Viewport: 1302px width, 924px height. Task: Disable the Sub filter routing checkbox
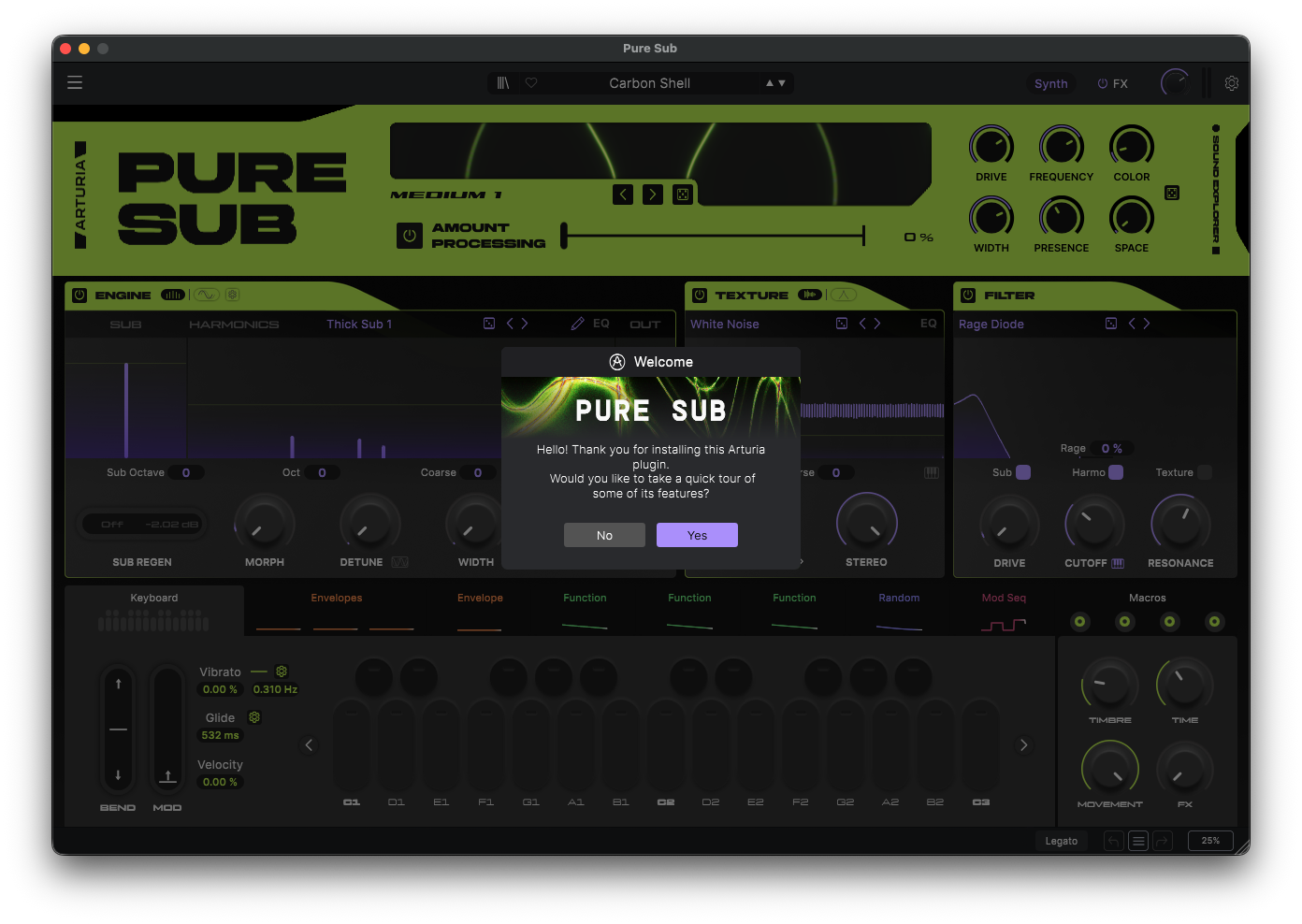(x=1023, y=472)
